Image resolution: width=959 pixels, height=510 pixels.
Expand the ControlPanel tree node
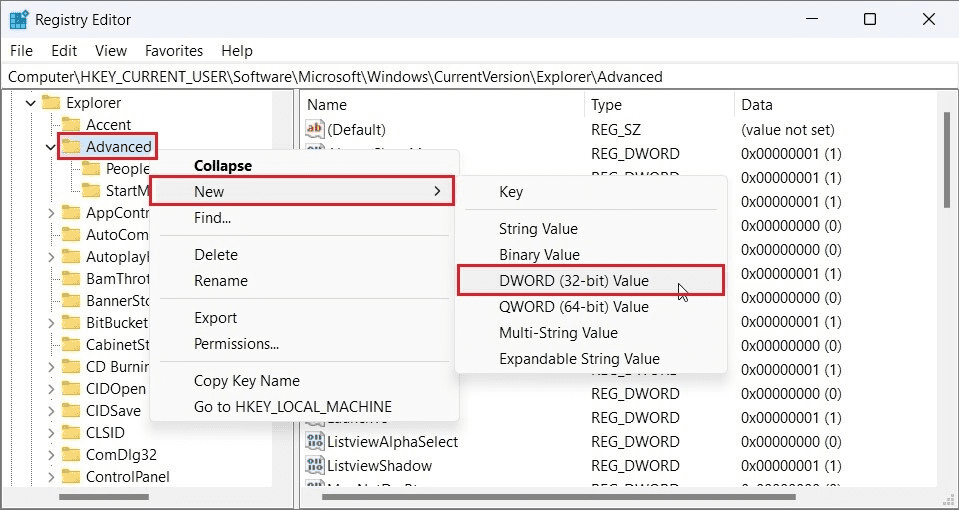51,477
